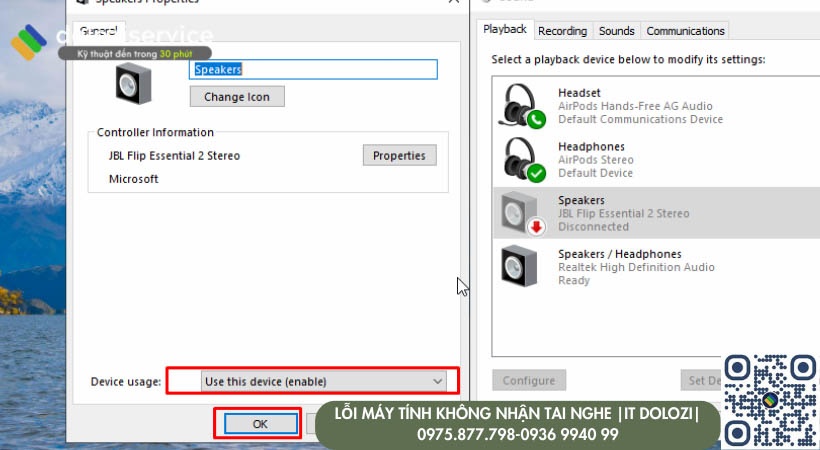Click the "JBL Flip Essential 2 Stereo" controller text
The height and width of the screenshot is (450, 820).
[x=174, y=156]
